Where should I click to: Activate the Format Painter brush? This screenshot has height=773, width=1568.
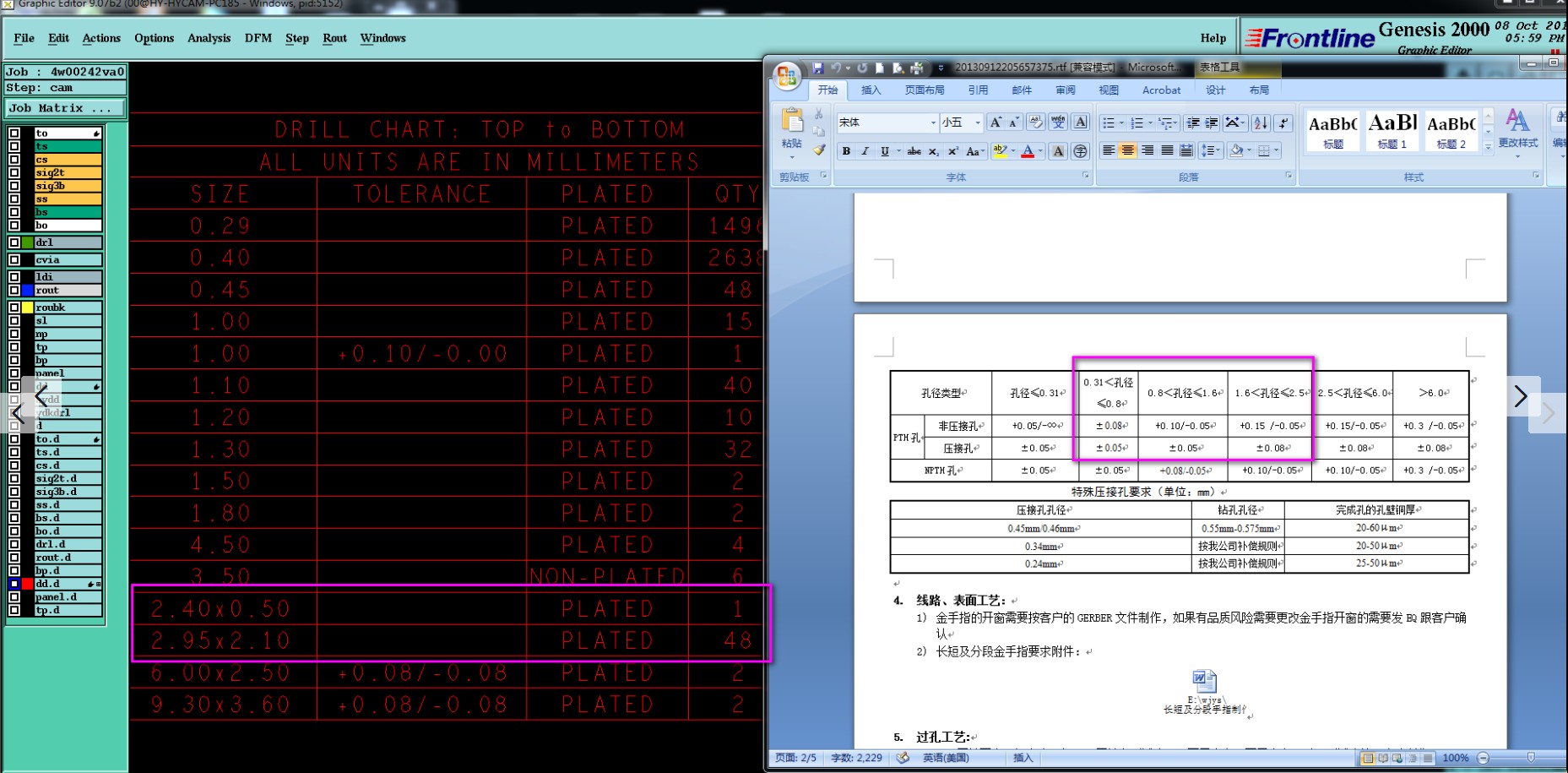pyautogui.click(x=818, y=150)
